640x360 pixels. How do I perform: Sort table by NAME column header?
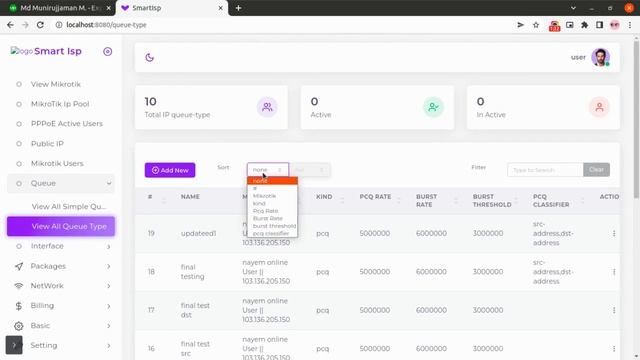pyautogui.click(x=190, y=197)
